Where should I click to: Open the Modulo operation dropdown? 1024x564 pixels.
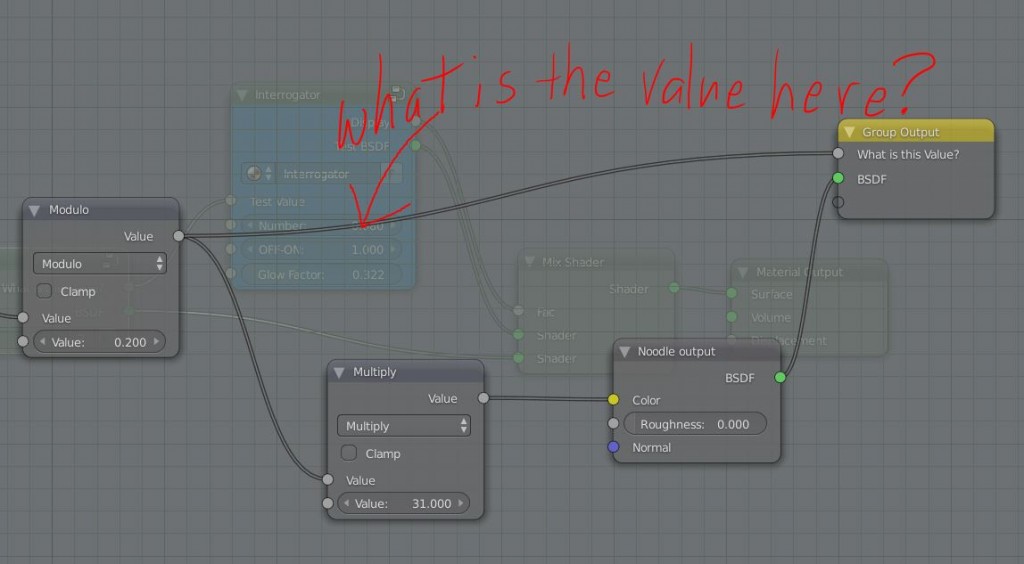coord(100,264)
